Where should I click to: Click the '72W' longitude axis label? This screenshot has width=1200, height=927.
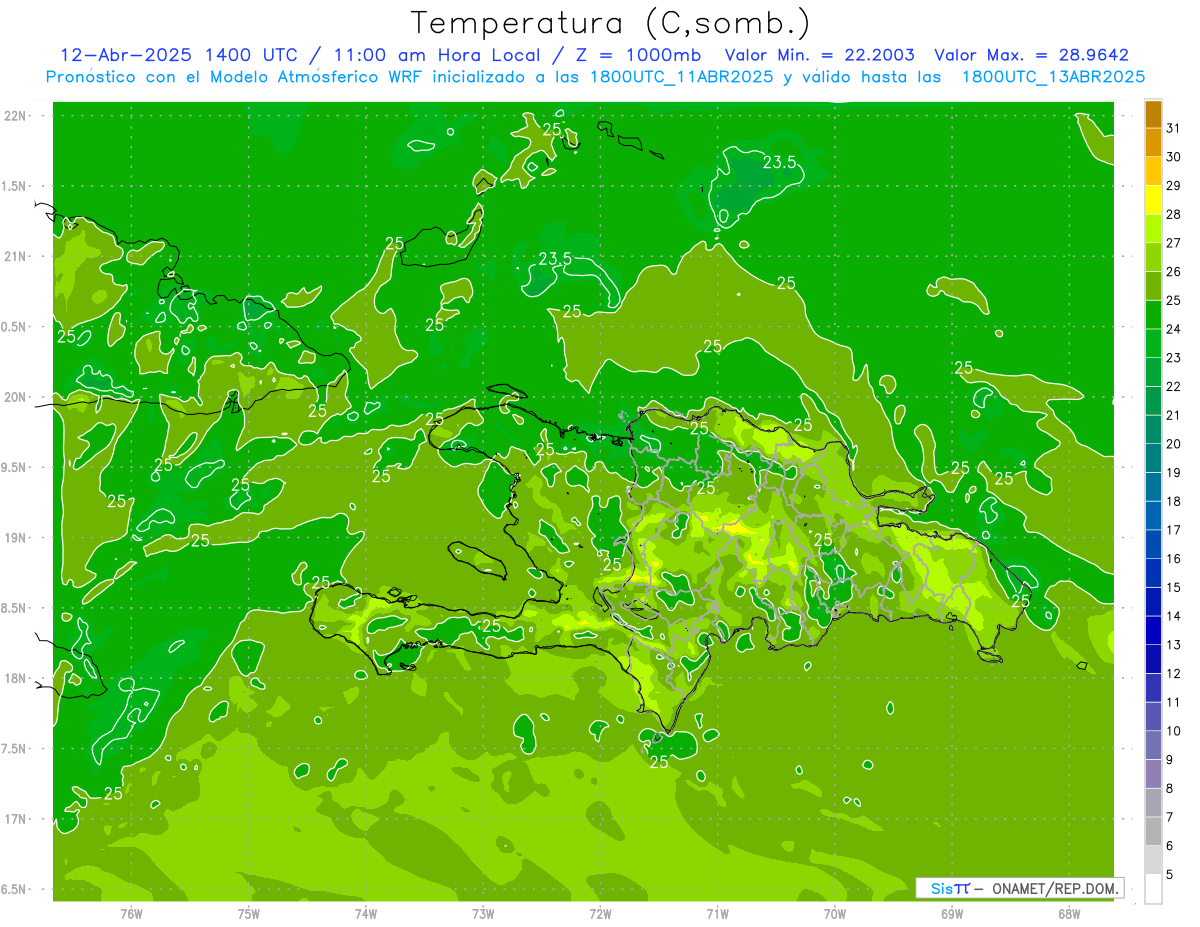pyautogui.click(x=600, y=913)
